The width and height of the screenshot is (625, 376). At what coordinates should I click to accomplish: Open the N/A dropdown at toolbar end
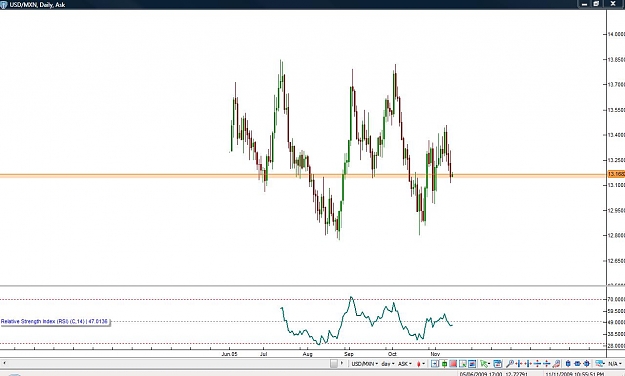(x=614, y=364)
